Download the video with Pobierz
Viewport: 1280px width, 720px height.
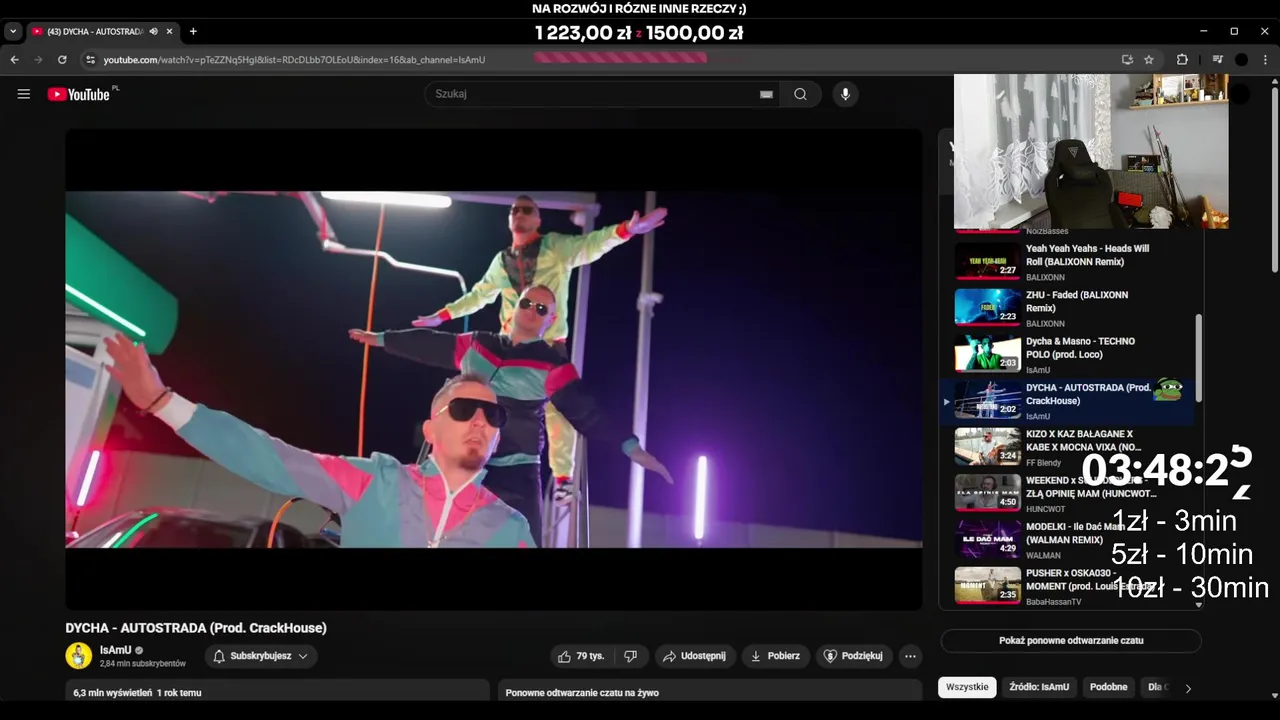776,656
